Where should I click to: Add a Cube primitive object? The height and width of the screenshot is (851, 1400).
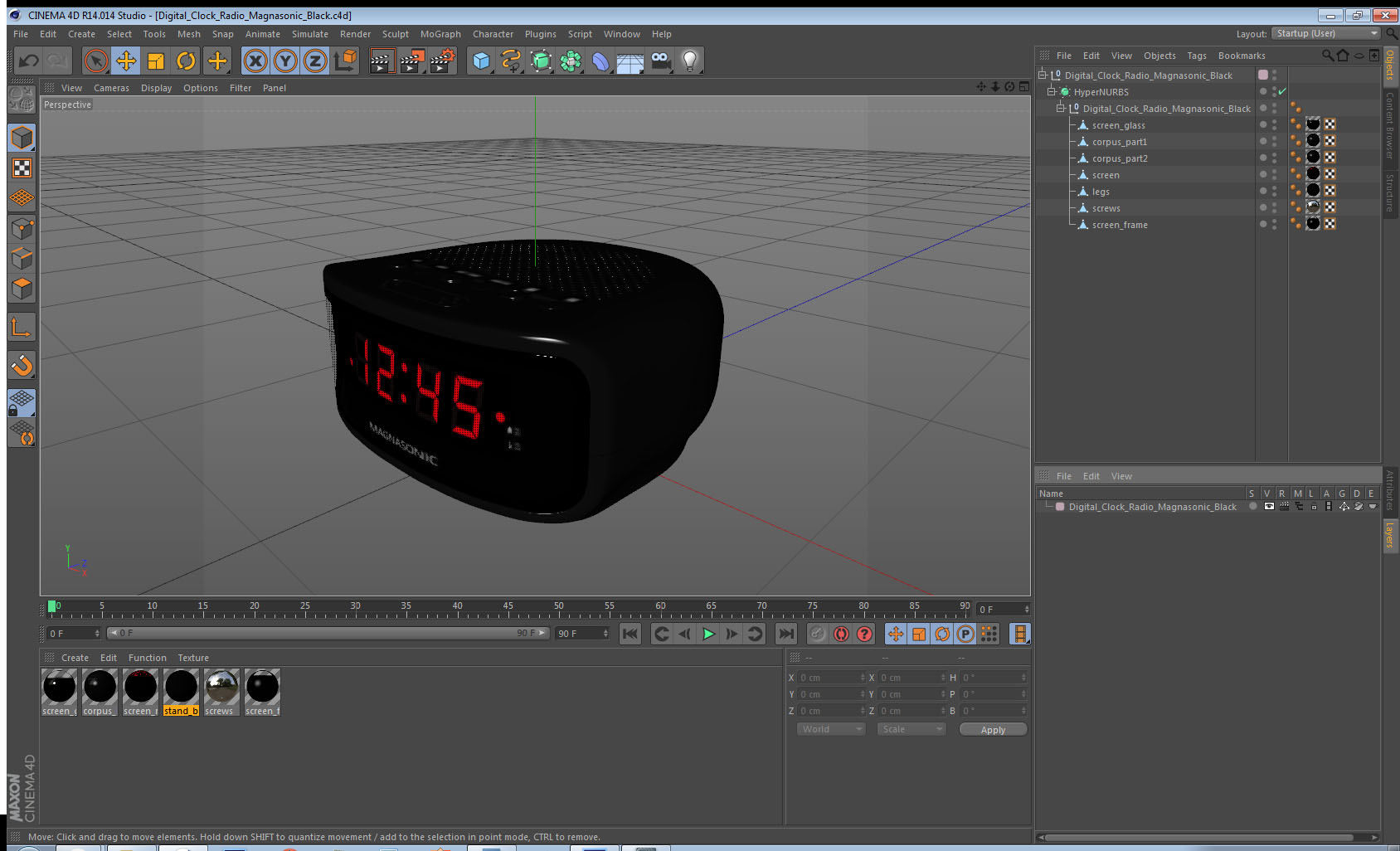pyautogui.click(x=481, y=61)
